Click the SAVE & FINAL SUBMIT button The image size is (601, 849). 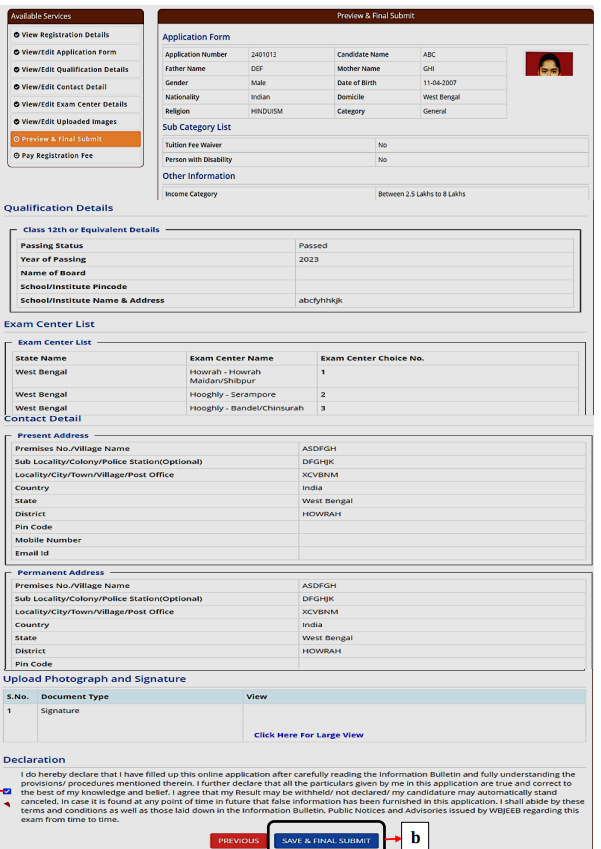tap(326, 840)
